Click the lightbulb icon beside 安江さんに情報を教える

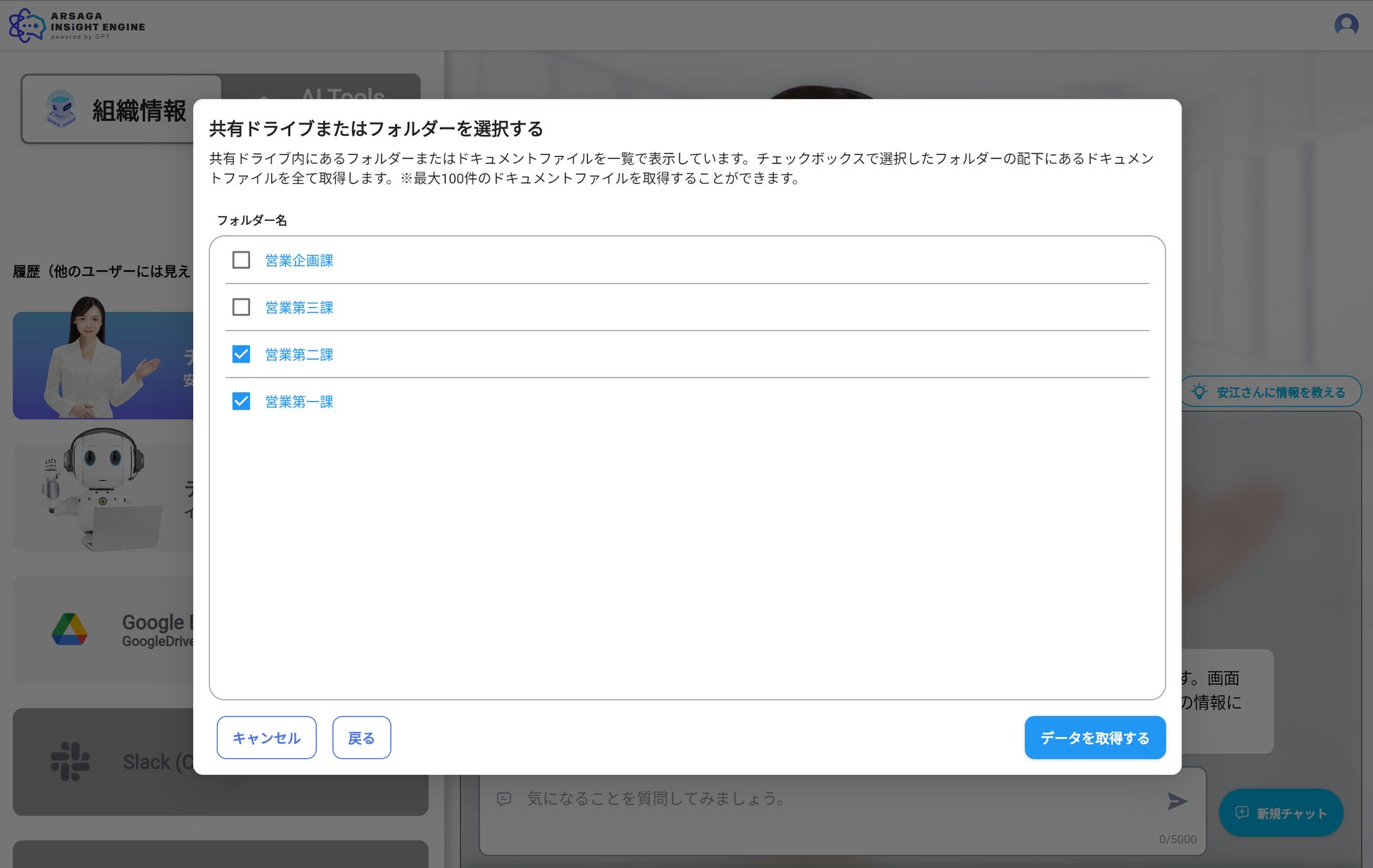coord(1199,392)
